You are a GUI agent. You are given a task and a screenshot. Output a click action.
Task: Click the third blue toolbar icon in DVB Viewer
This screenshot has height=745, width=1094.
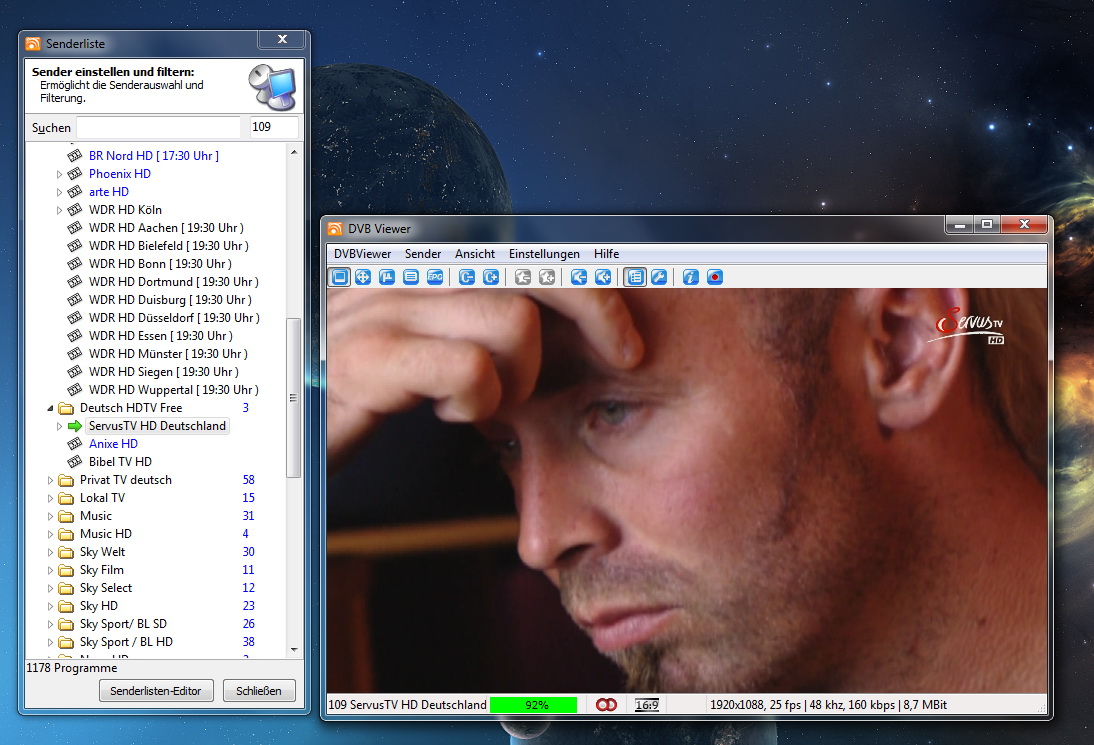coord(387,278)
